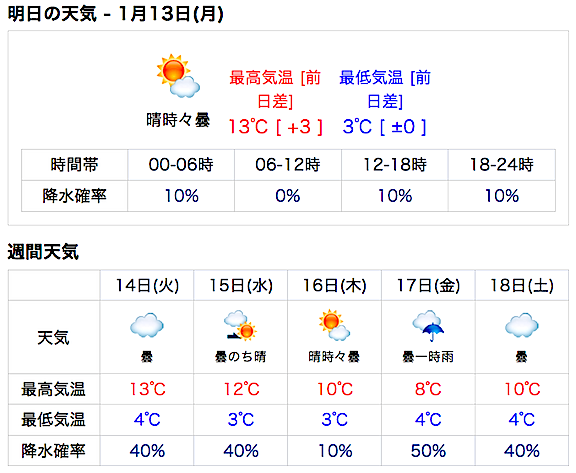
Task: Select the 12-18時 time slot header
Action: tap(395, 165)
